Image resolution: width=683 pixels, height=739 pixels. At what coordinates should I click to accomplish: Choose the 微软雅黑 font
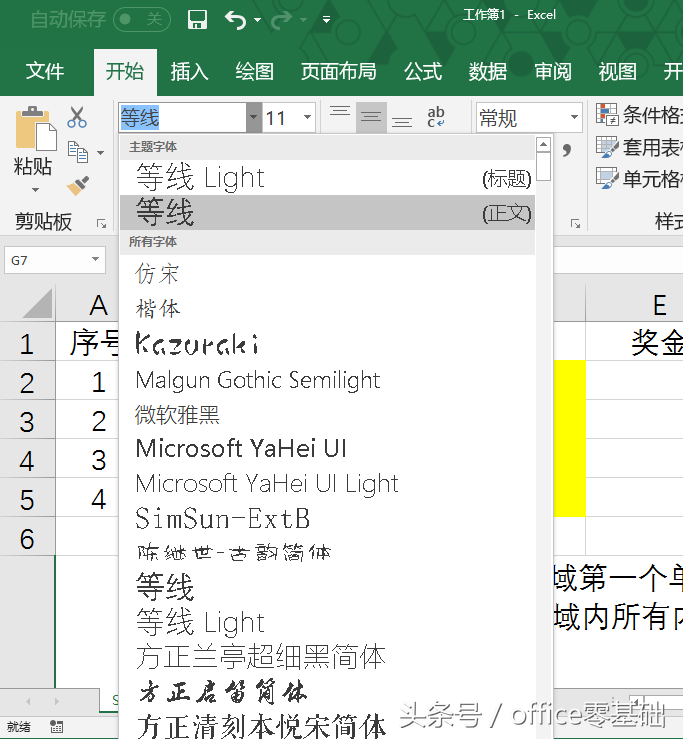[328, 414]
